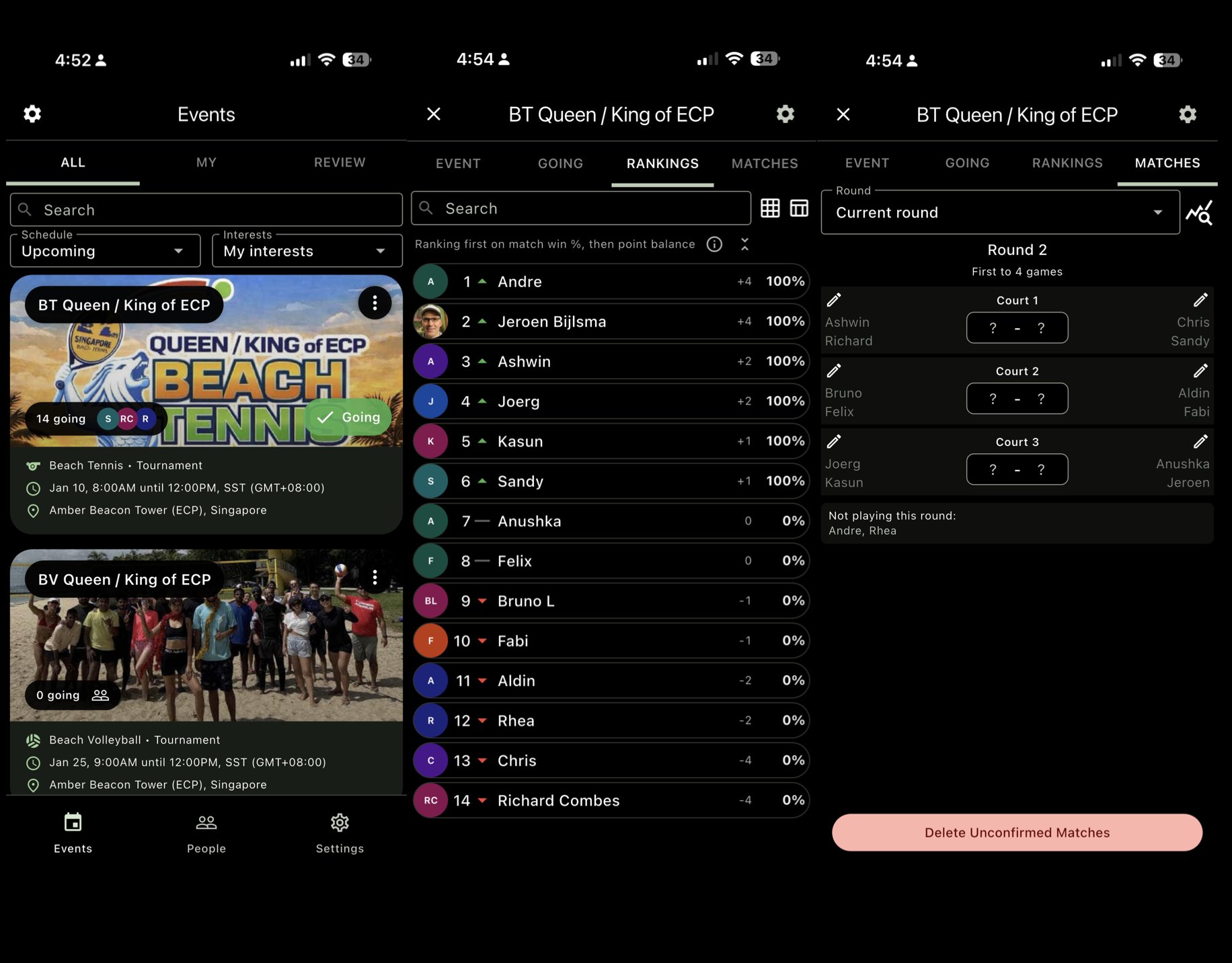Open three-dot menu on BT Queen card
Viewport: 1232px width, 963px height.
tap(375, 304)
